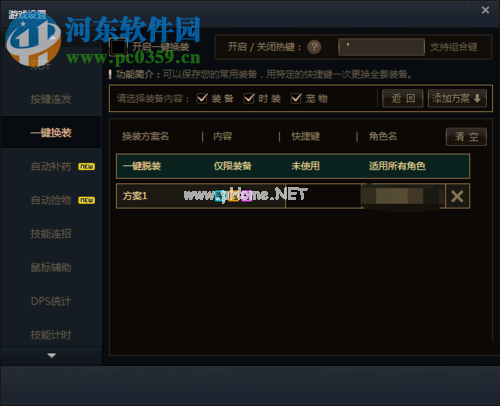The image size is (500, 406).
Task: Click the 返回 button
Action: (403, 99)
